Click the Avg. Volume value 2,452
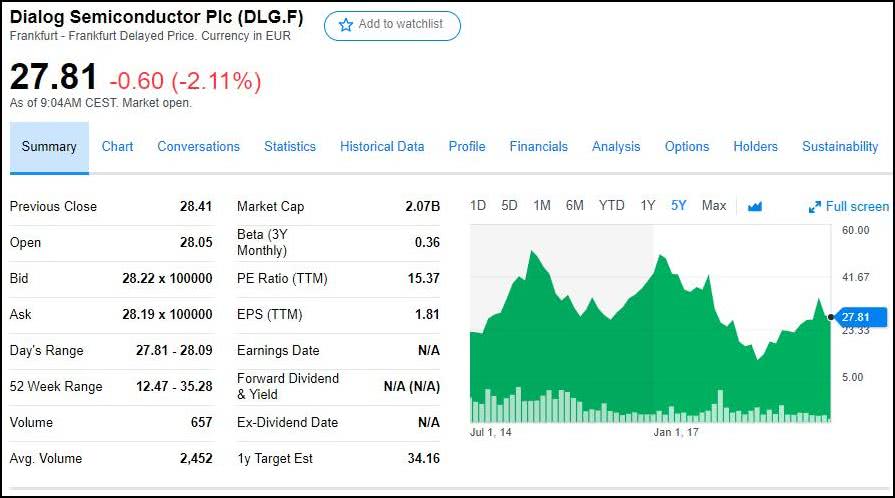 pyautogui.click(x=196, y=458)
